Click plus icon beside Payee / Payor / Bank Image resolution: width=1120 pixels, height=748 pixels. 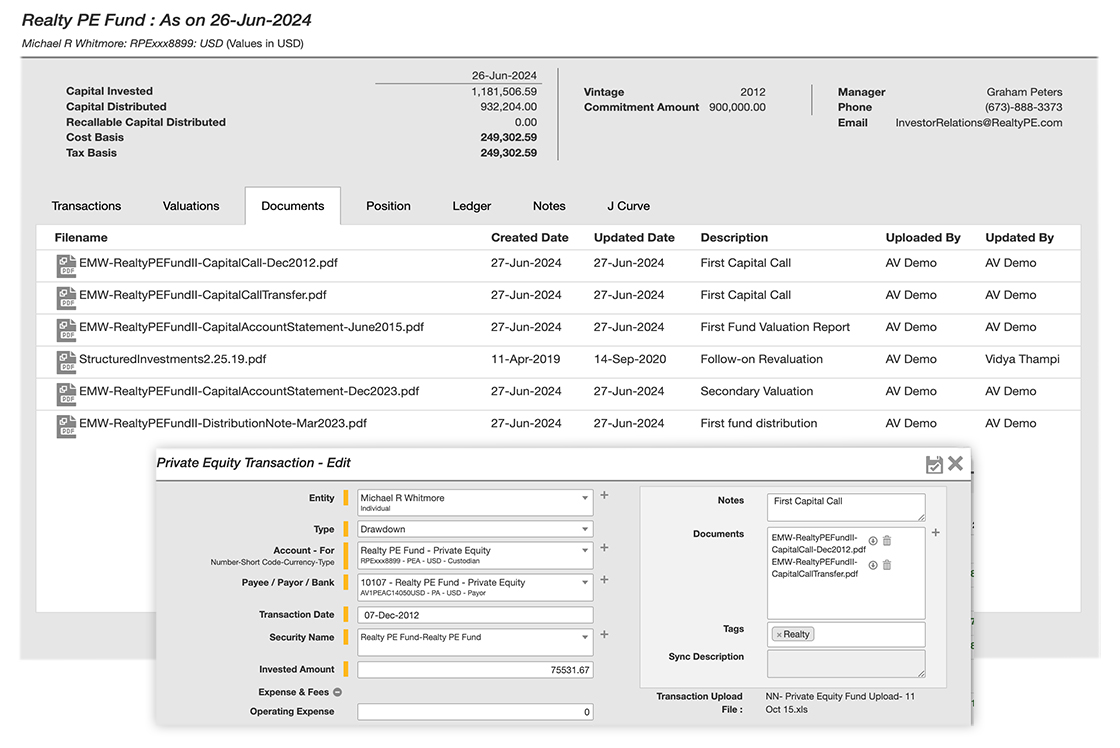coord(604,580)
